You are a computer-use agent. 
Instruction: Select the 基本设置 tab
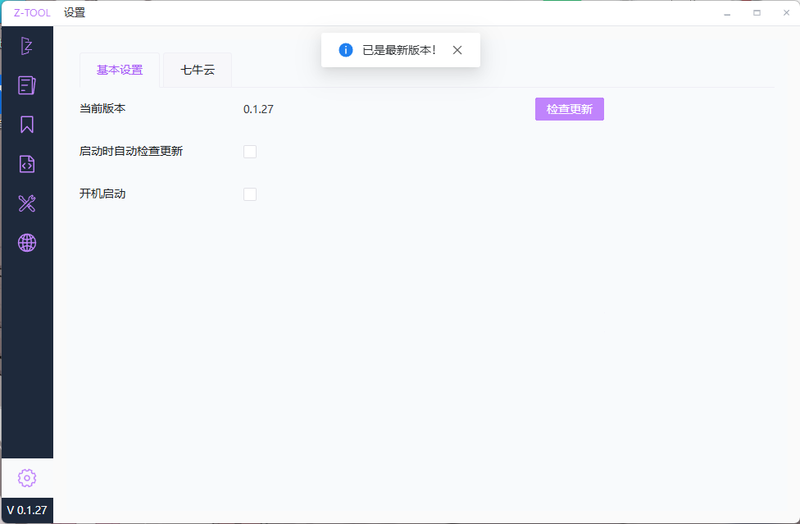click(120, 71)
